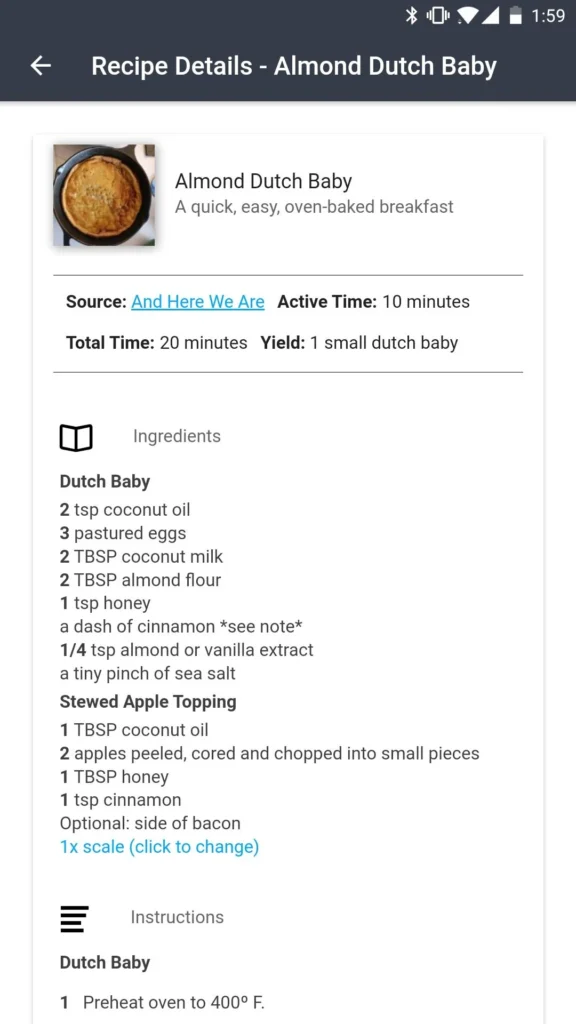Image resolution: width=576 pixels, height=1024 pixels.
Task: Click the Ingredients book icon
Action: [76, 437]
